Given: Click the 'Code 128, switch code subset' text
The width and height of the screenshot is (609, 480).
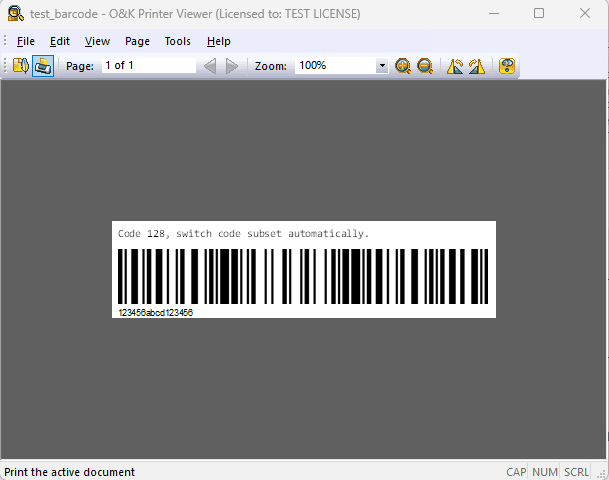Looking at the screenshot, I should [243, 233].
